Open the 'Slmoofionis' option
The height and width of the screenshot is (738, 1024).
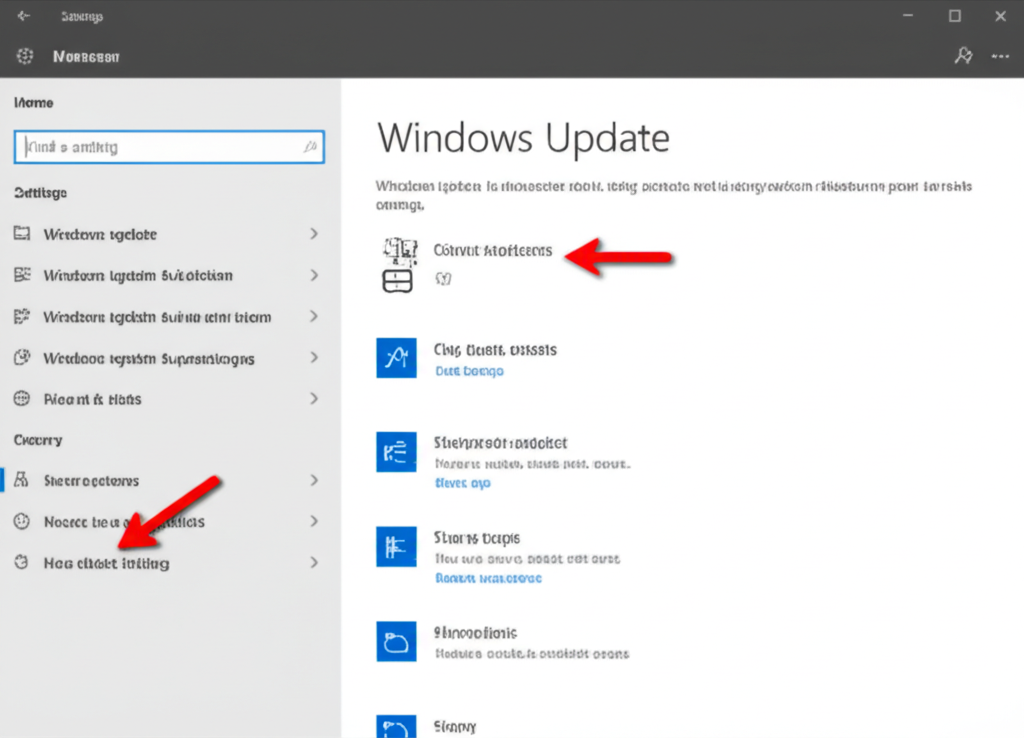click(x=475, y=633)
